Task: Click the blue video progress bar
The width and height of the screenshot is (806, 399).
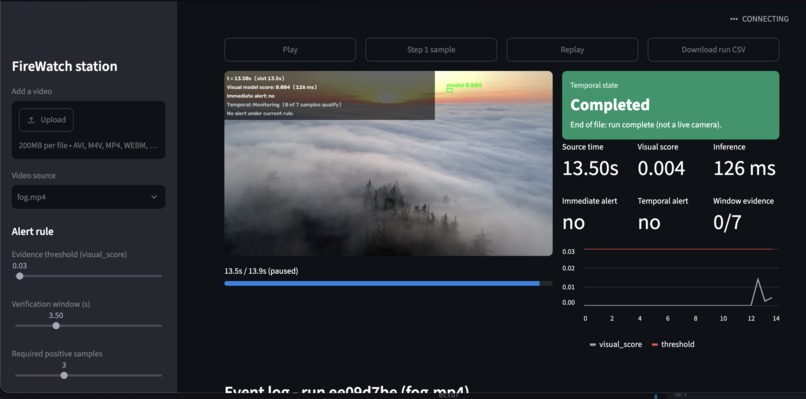Action: (x=388, y=283)
